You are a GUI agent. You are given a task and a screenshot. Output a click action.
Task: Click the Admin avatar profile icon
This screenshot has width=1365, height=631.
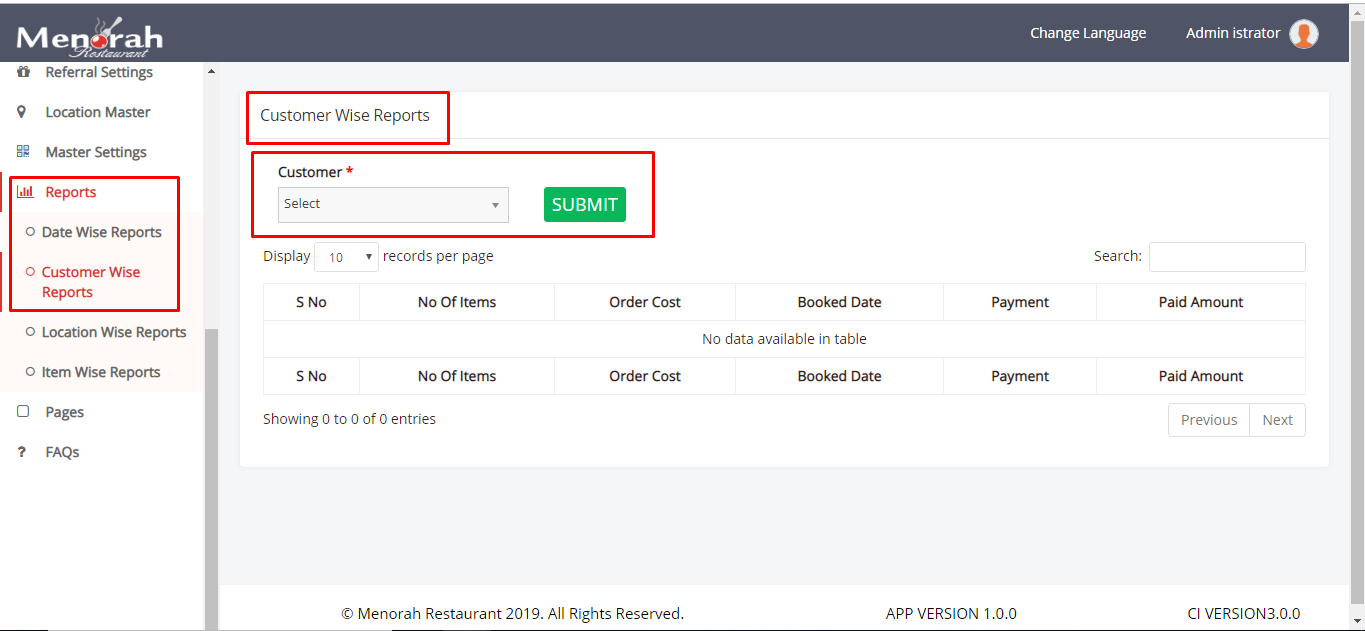[1303, 33]
